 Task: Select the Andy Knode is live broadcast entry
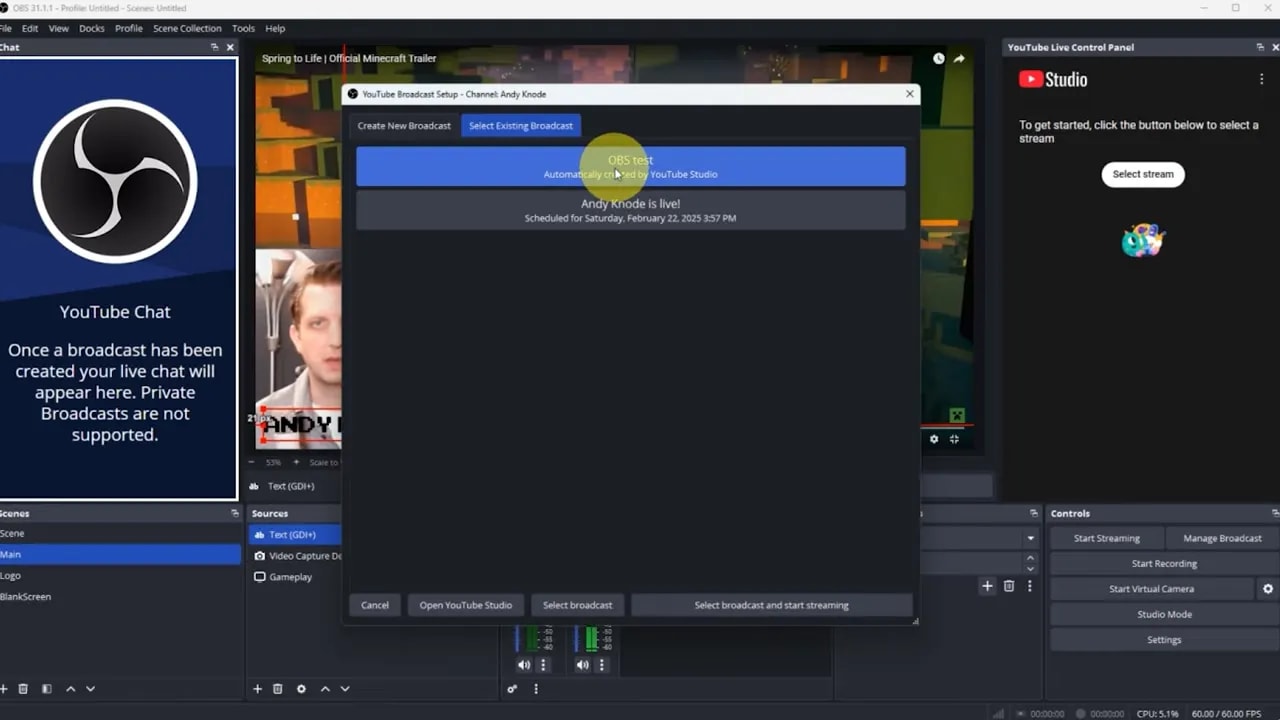coord(630,210)
